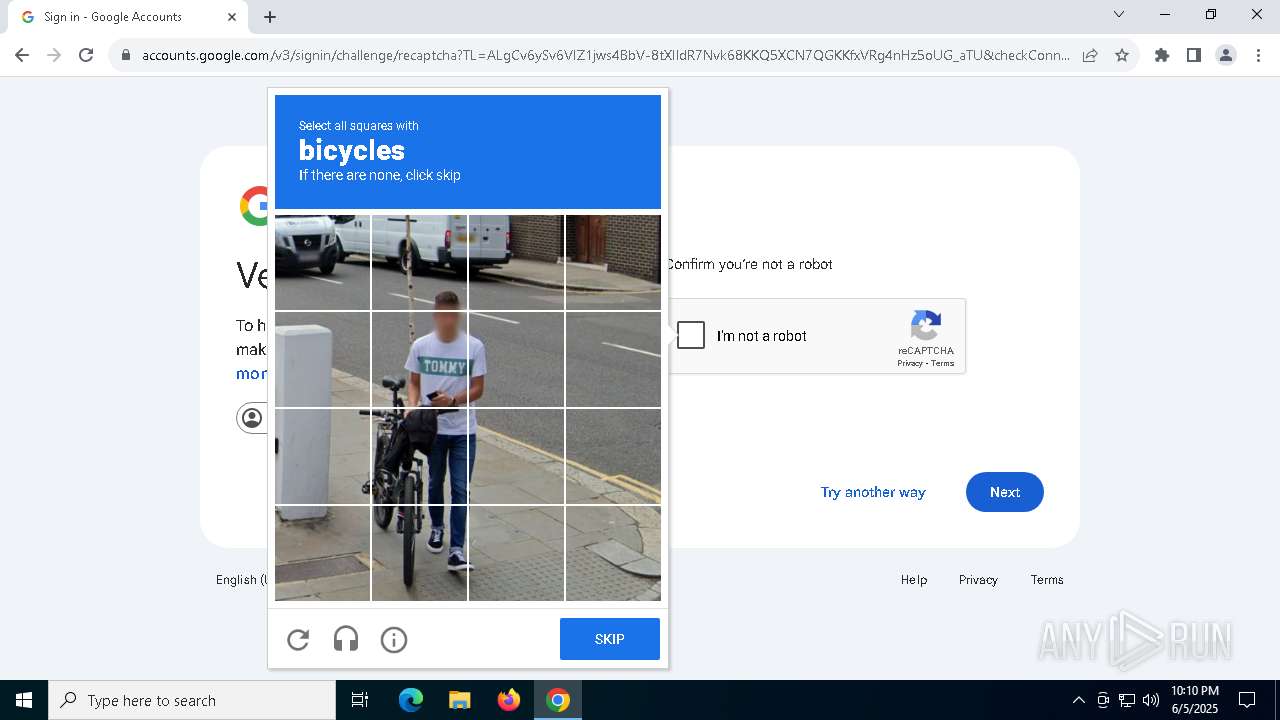Image resolution: width=1280 pixels, height=720 pixels.
Task: Open the reCAPTCHA Terms link
Action: (943, 364)
